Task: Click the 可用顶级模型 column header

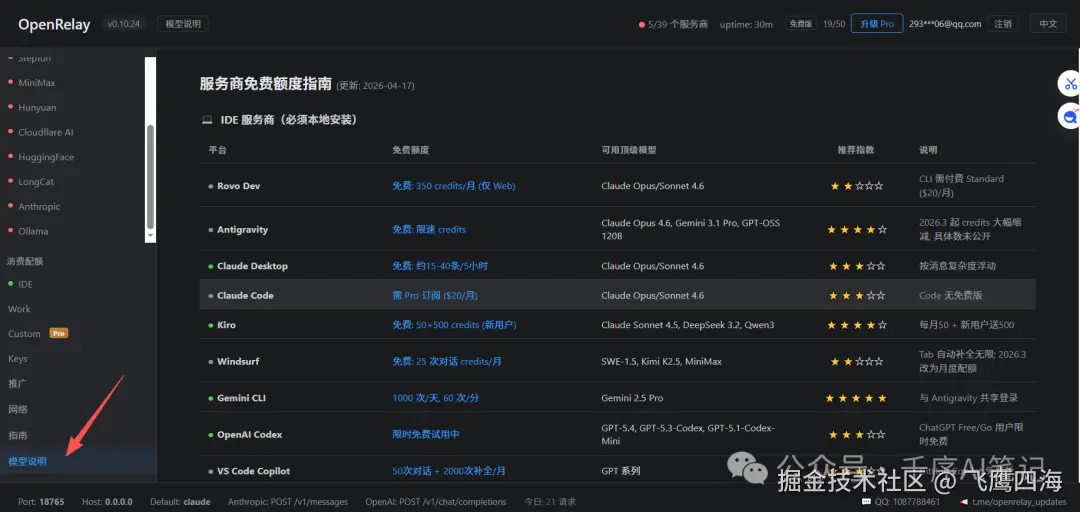Action: click(628, 150)
